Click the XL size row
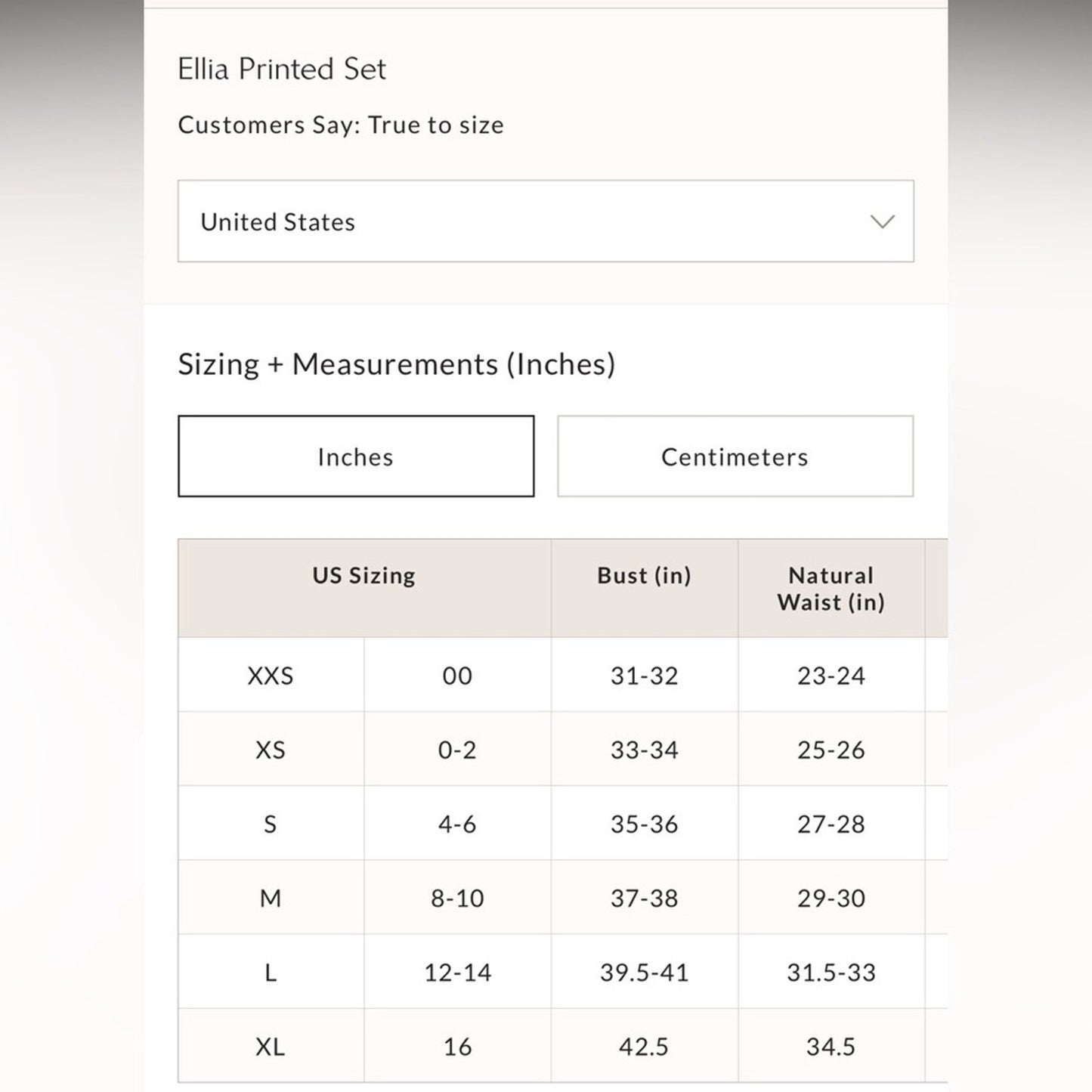This screenshot has height=1092, width=1092. coord(271,1046)
